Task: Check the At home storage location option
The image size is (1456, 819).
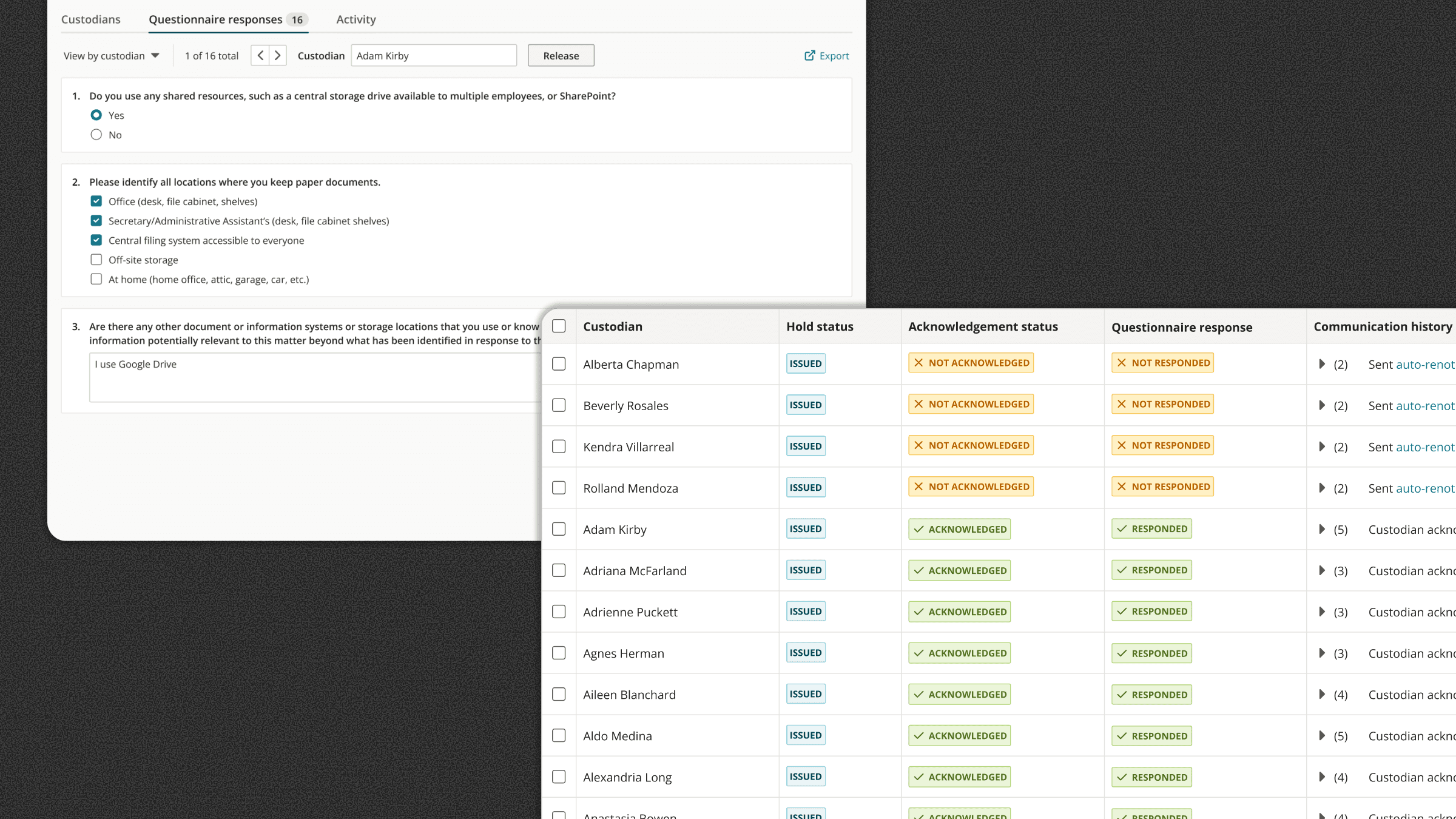Action: pyautogui.click(x=96, y=278)
